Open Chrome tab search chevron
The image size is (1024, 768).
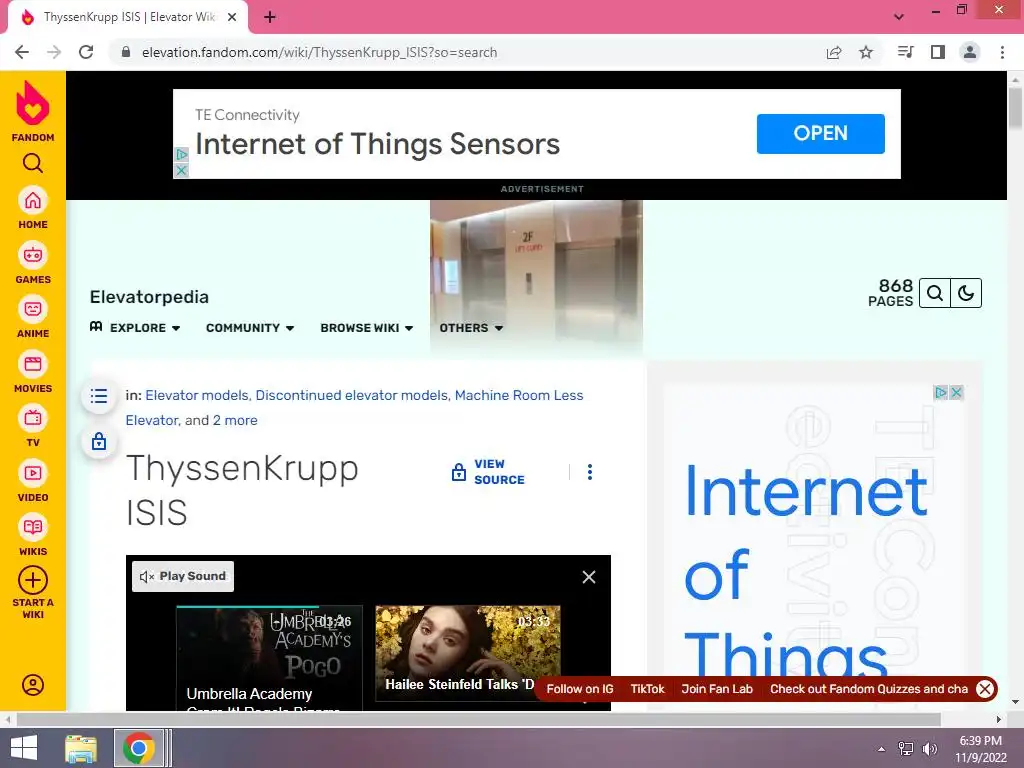click(x=899, y=17)
